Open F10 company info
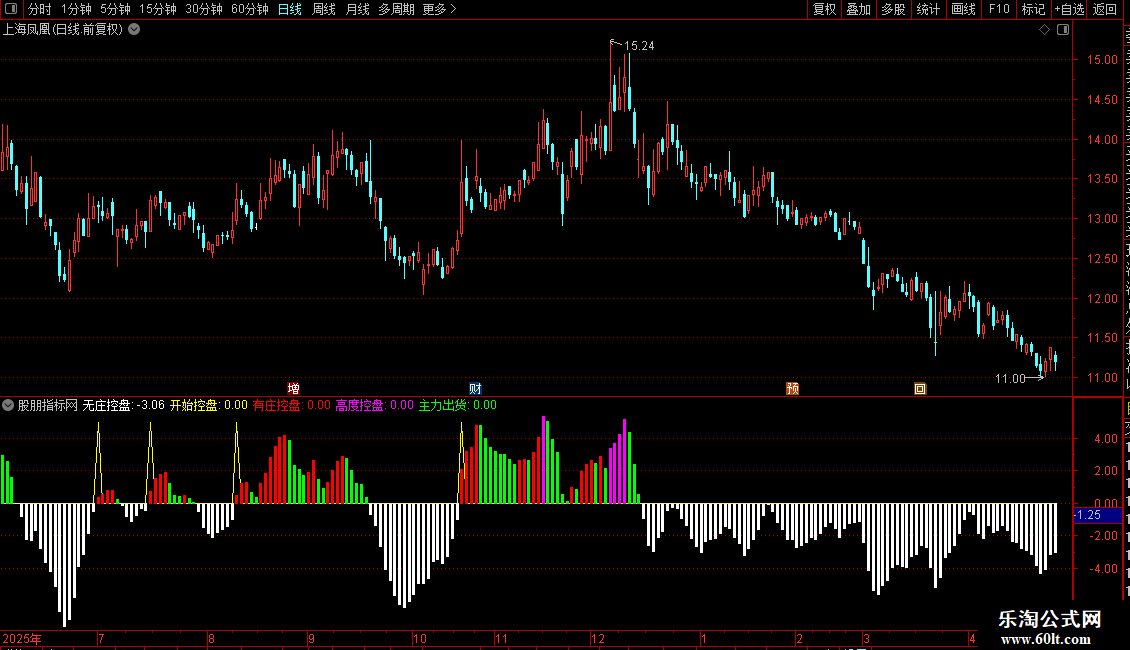 tap(999, 9)
